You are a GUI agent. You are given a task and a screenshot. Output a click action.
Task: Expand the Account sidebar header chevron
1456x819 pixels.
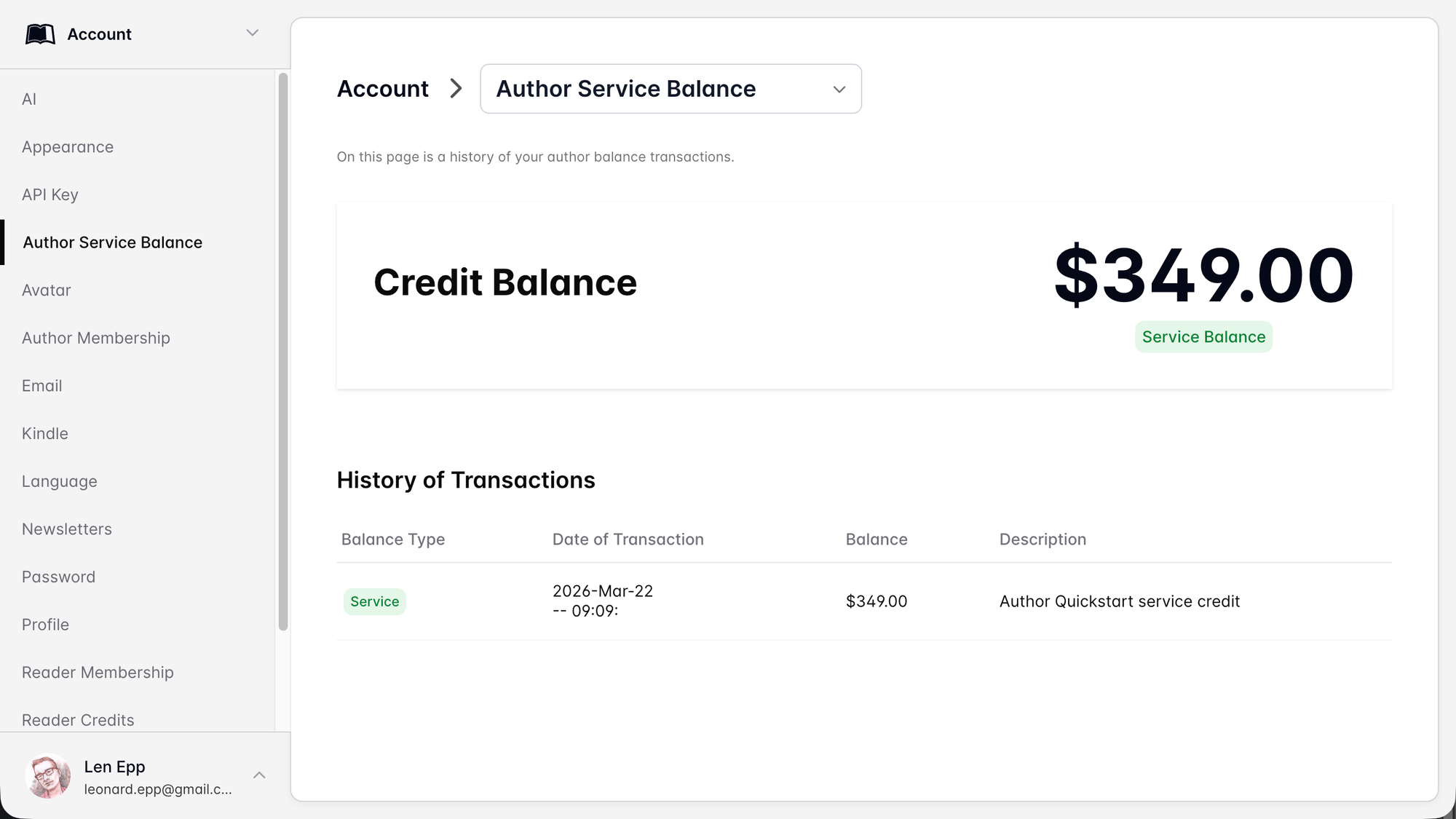tap(253, 33)
